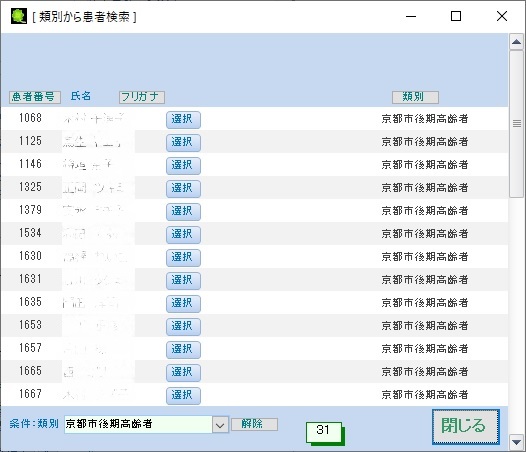Maximize the 類別から患者検索 window

[x=456, y=16]
